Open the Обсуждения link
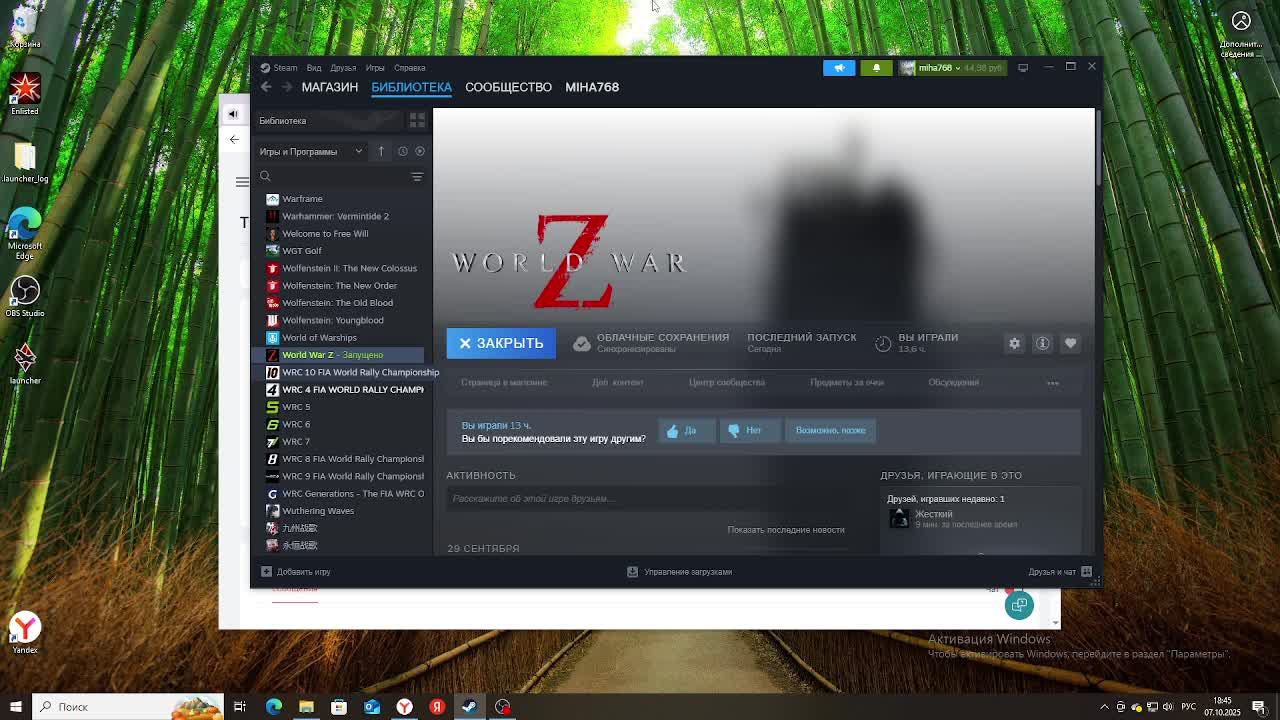Image resolution: width=1280 pixels, height=720 pixels. [953, 382]
